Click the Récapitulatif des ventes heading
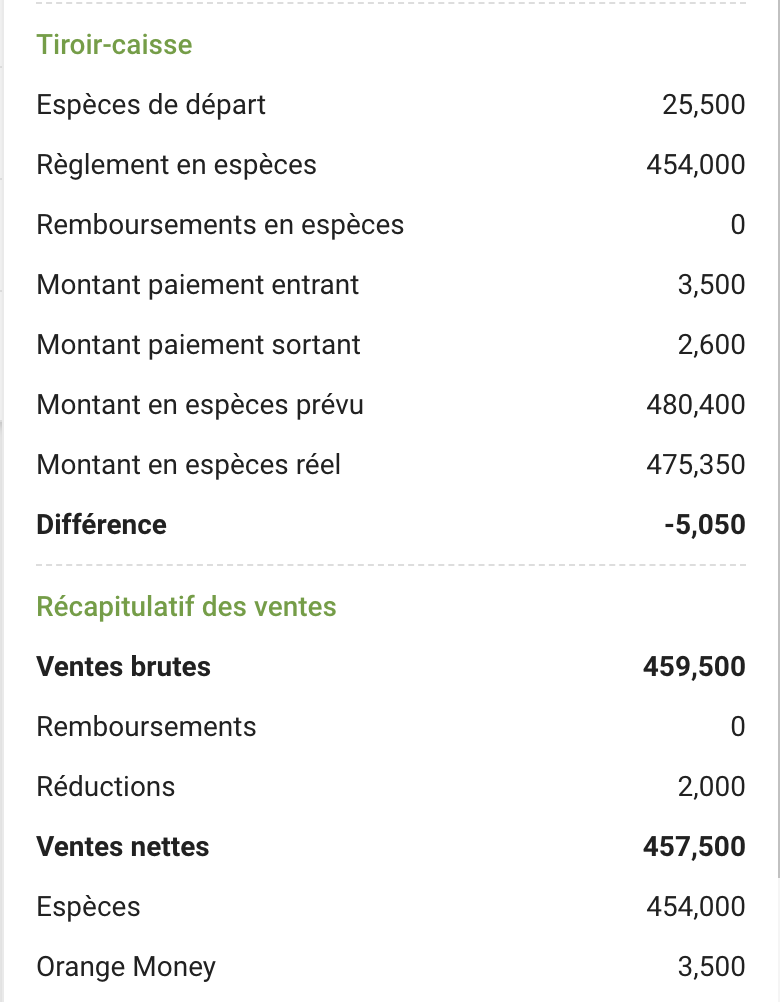The width and height of the screenshot is (780, 1002). (186, 607)
